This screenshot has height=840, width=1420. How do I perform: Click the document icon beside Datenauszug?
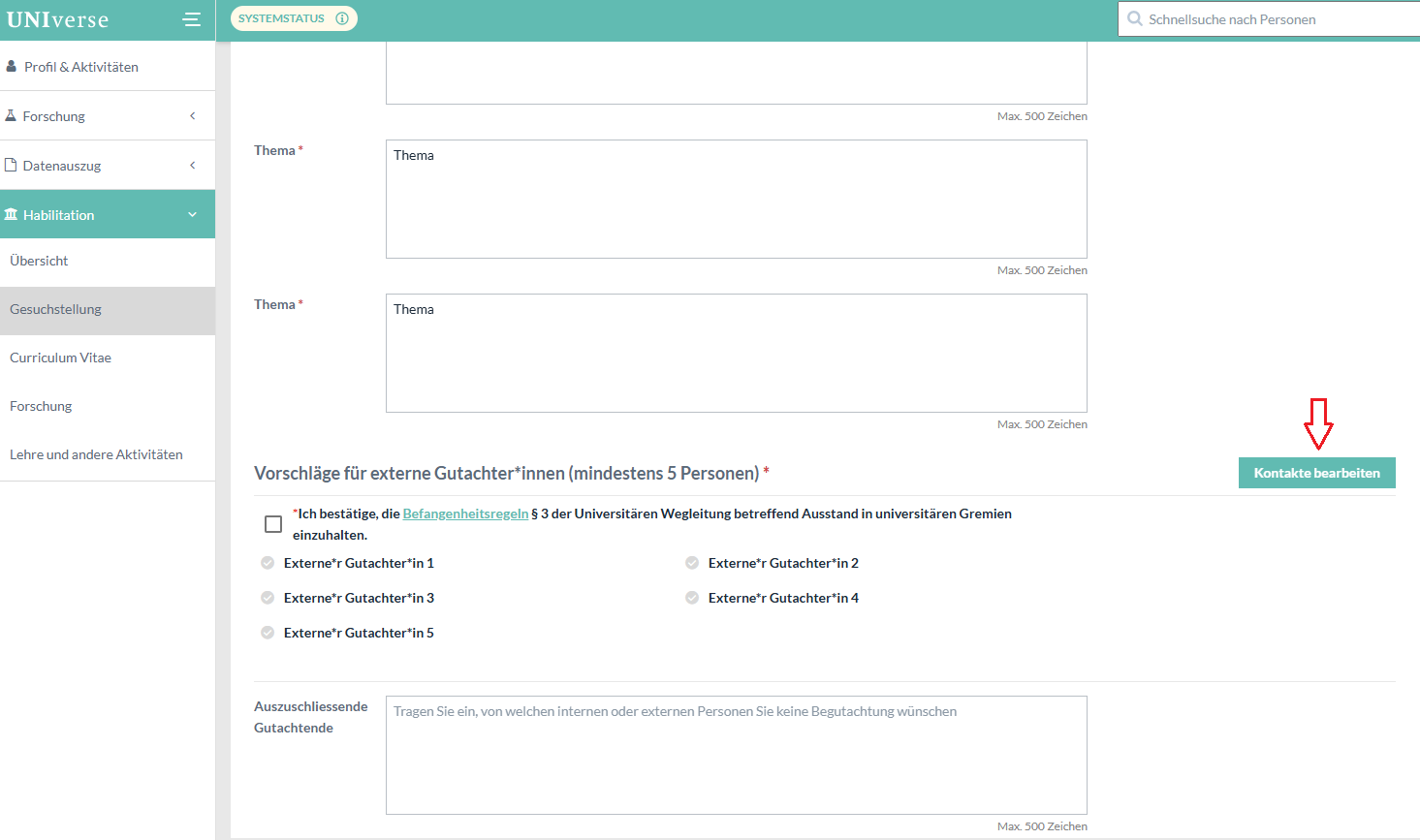(11, 165)
